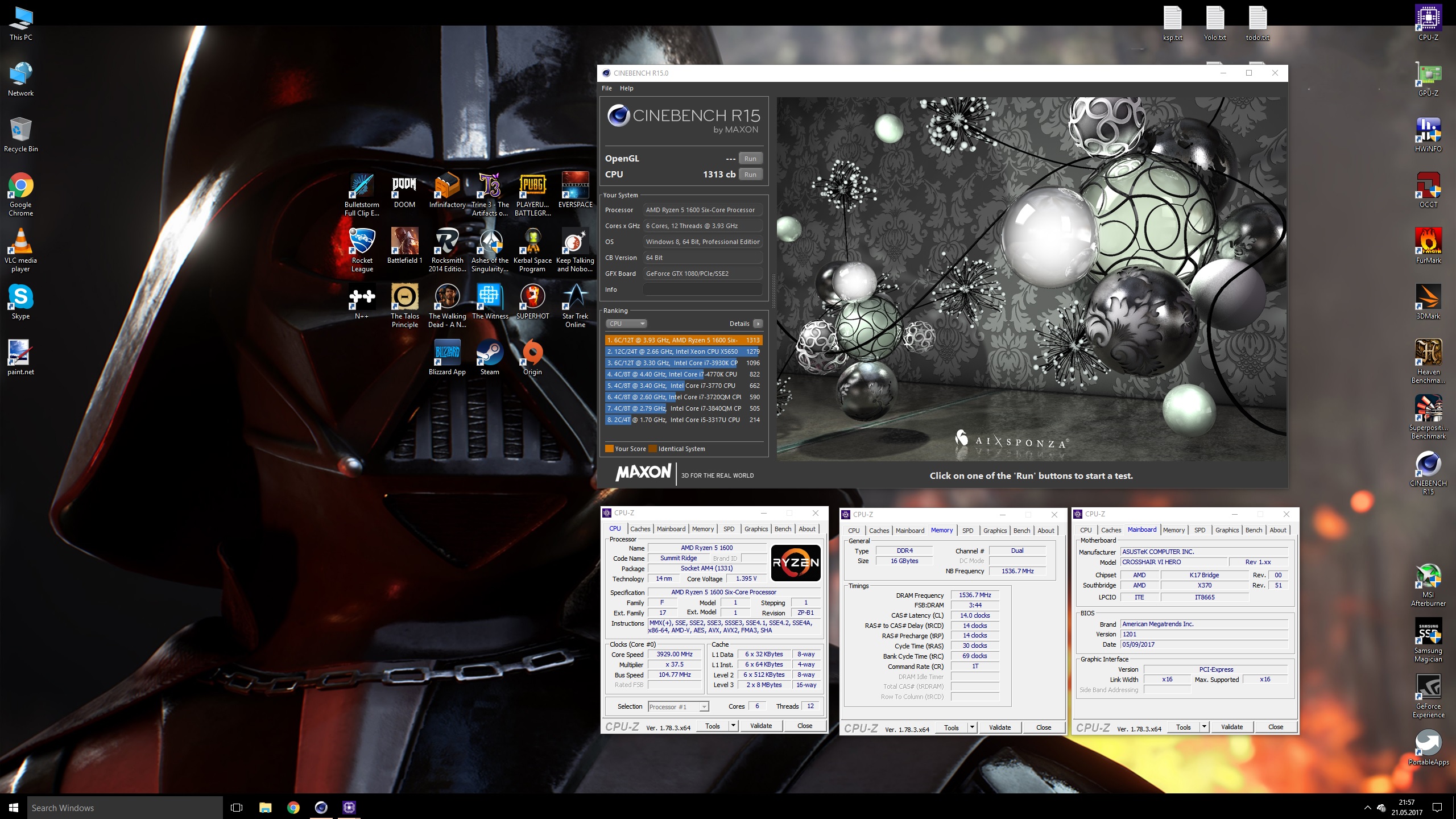Select the Origin desktop shortcut
The image size is (1456, 819).
532,357
